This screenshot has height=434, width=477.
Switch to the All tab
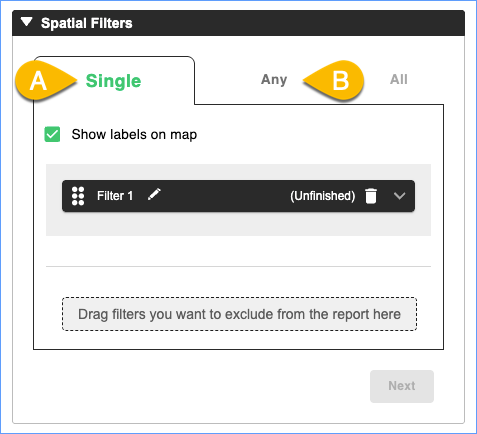click(399, 79)
